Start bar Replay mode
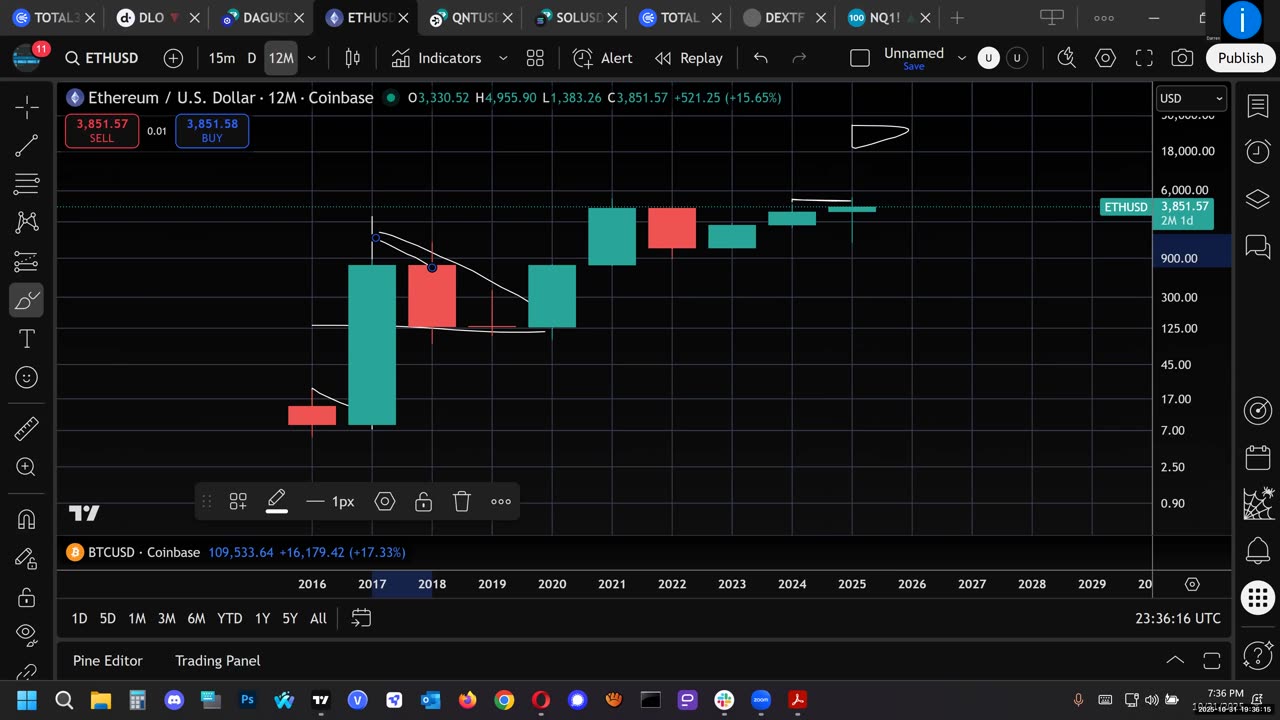 coord(689,58)
